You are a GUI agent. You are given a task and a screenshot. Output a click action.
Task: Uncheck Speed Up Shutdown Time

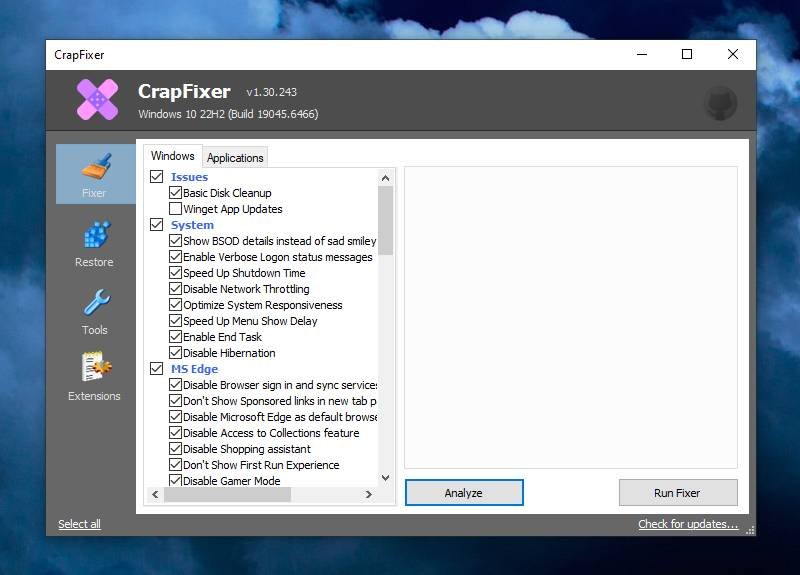(x=176, y=272)
